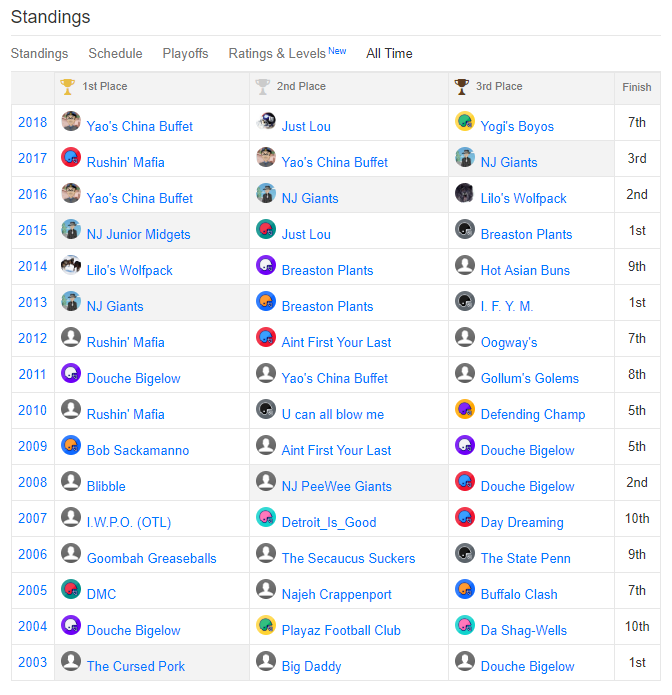Click the Breaston Plants gray helmet icon in the 2015 row
Image resolution: width=672 pixels, height=695 pixels.
click(x=465, y=229)
